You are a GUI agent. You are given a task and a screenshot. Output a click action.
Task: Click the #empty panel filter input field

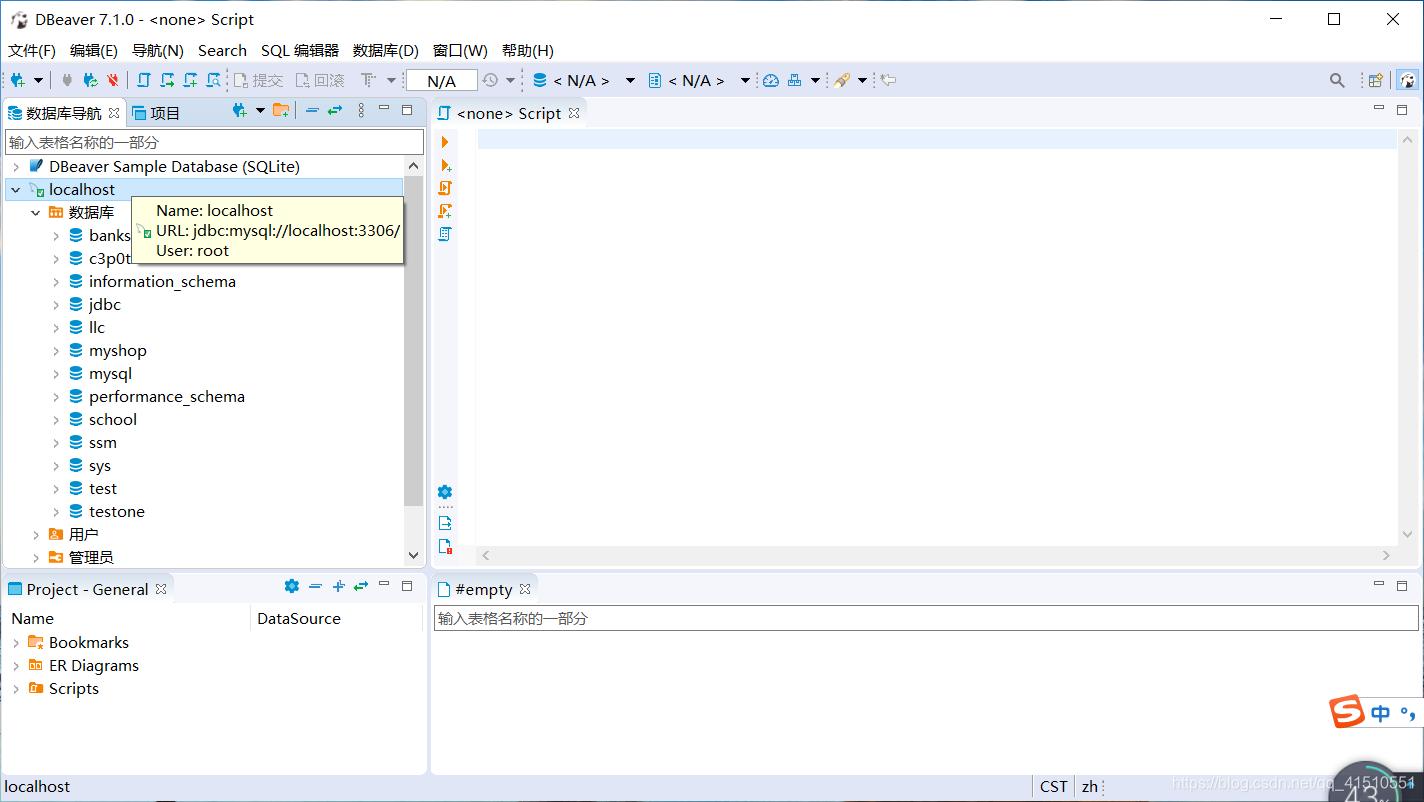[926, 619]
